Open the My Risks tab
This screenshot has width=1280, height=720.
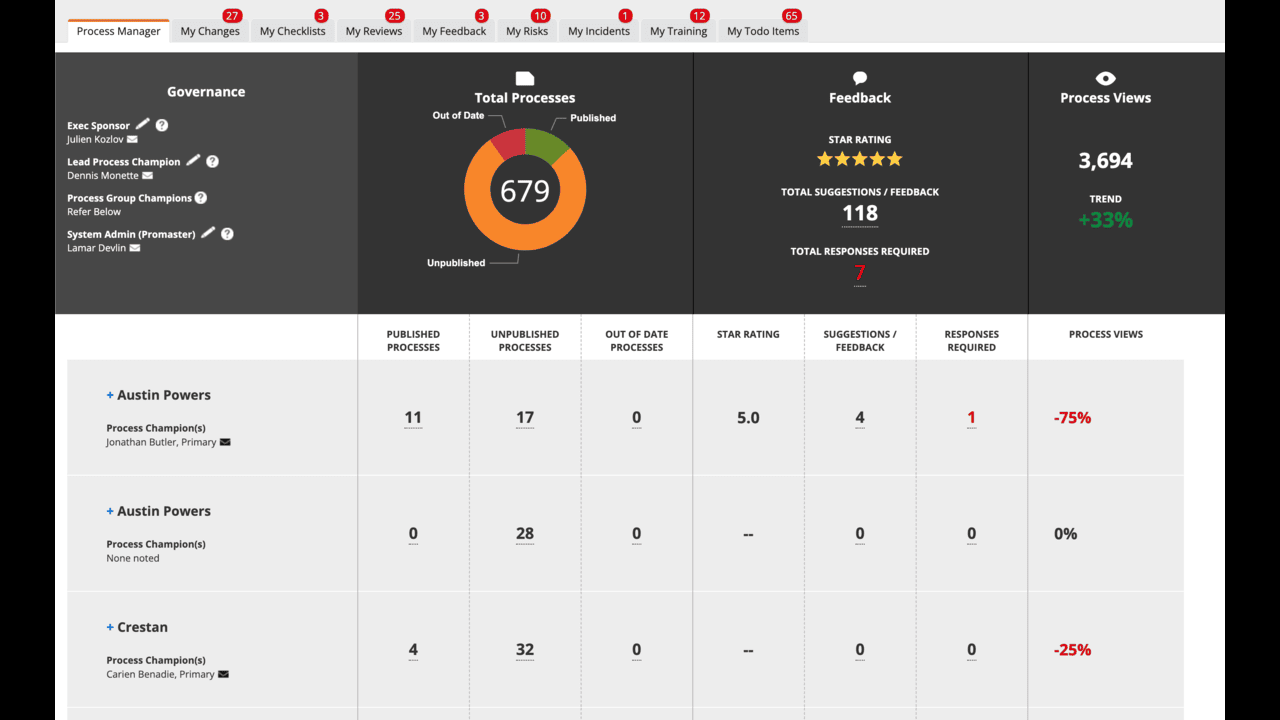(x=527, y=31)
